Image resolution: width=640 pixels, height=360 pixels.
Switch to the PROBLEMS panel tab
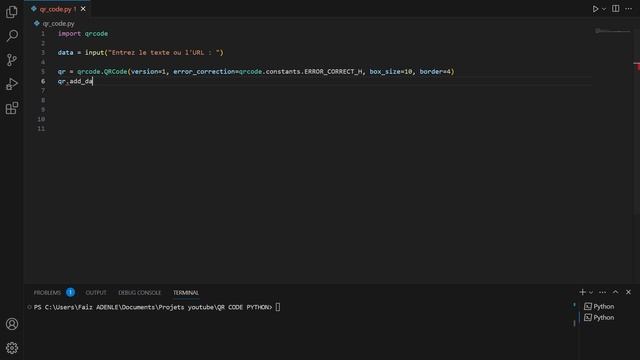point(47,293)
